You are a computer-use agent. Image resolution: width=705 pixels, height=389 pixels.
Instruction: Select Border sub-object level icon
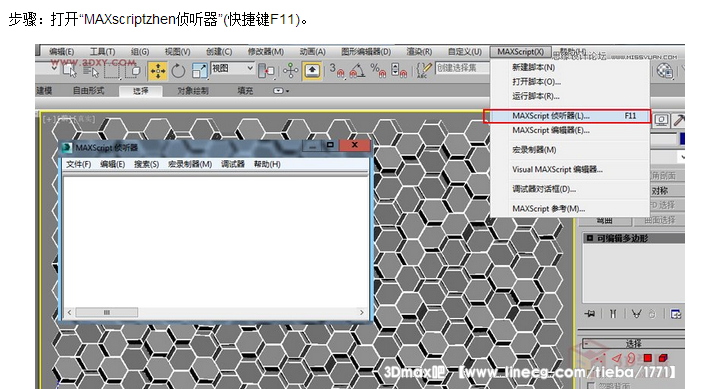(x=631, y=358)
